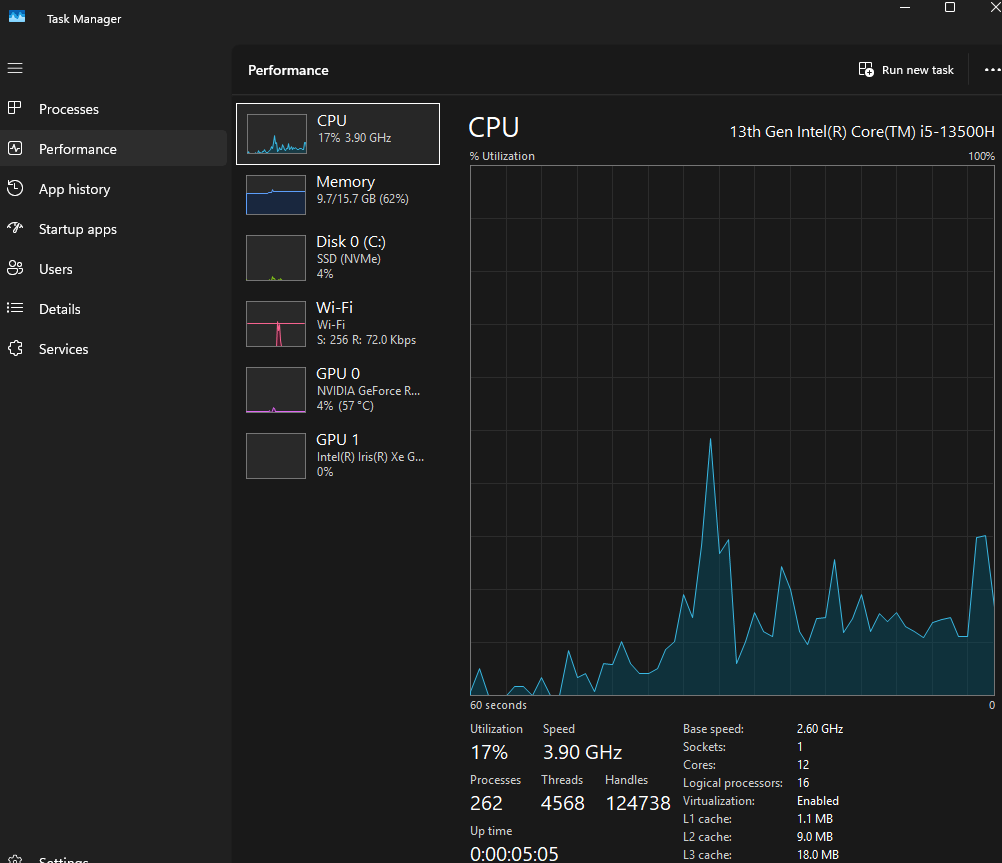Image resolution: width=1002 pixels, height=863 pixels.
Task: Click NVIDIA GeForce GPU 0 name
Action: click(369, 391)
